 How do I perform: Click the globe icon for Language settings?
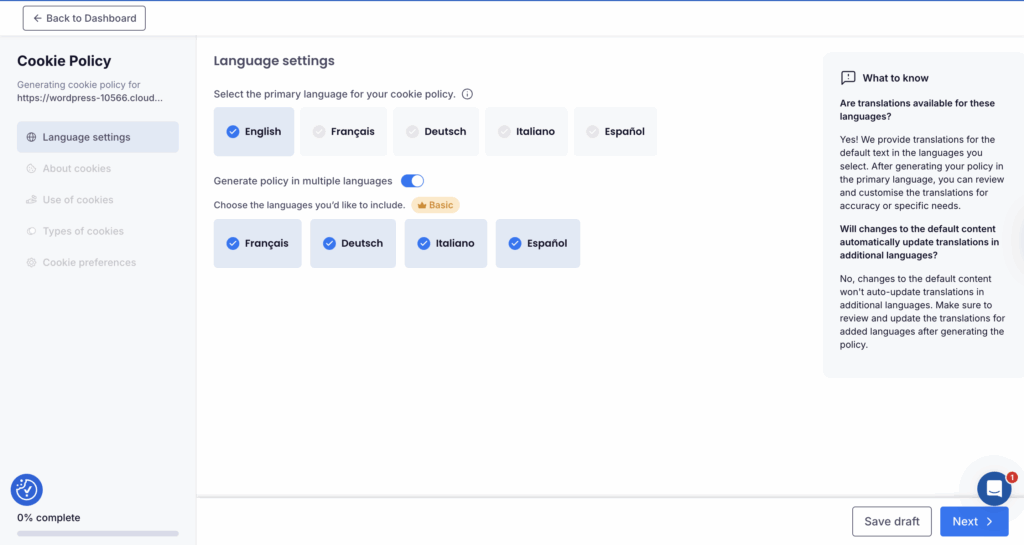tap(31, 137)
